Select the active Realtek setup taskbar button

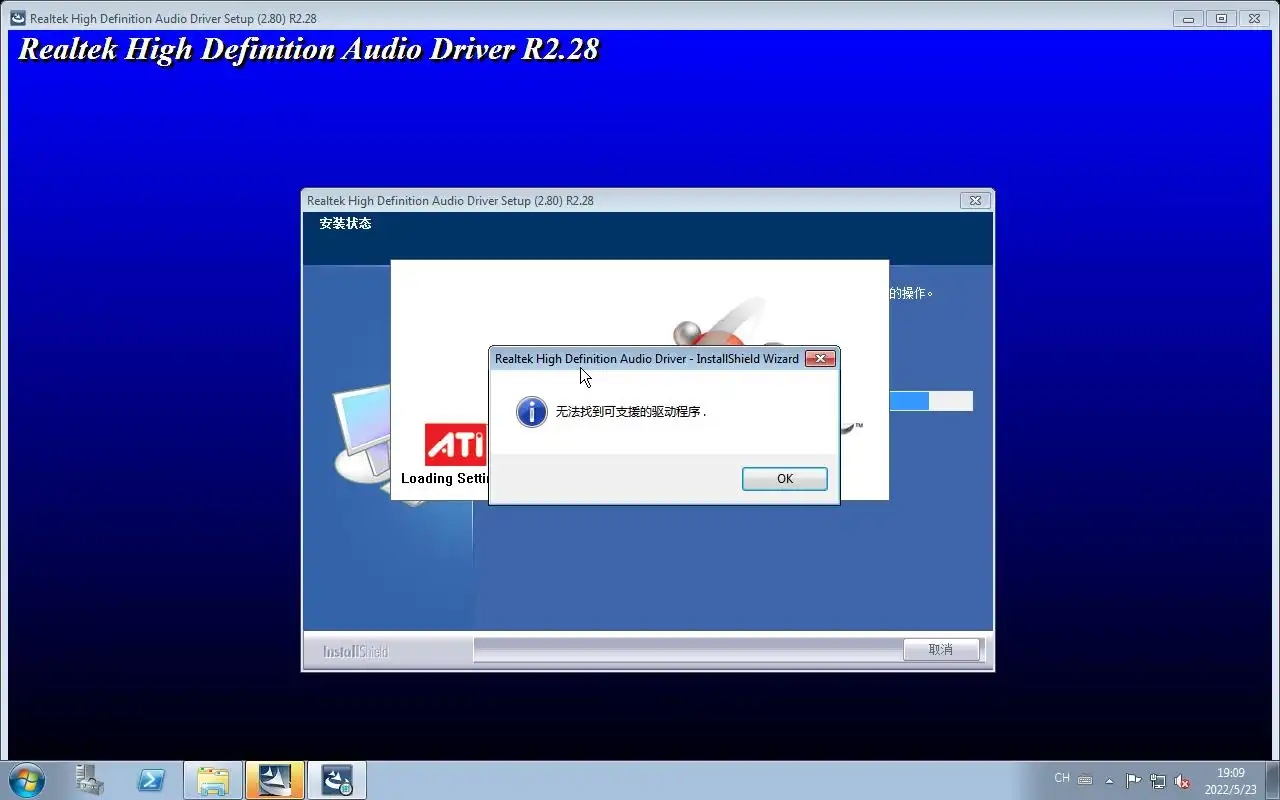pyautogui.click(x=274, y=780)
